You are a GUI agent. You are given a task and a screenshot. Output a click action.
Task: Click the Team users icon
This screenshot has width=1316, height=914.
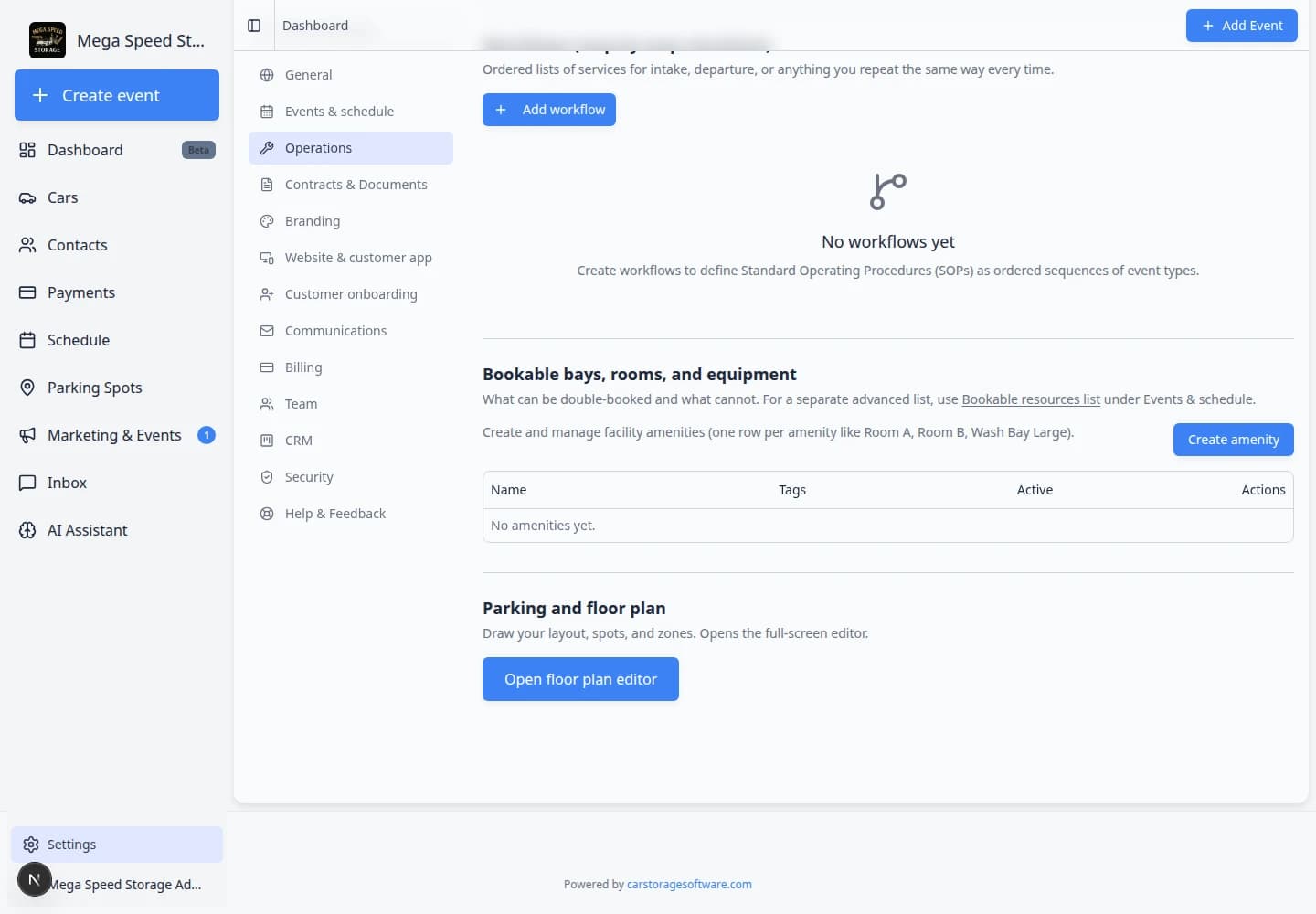[267, 404]
